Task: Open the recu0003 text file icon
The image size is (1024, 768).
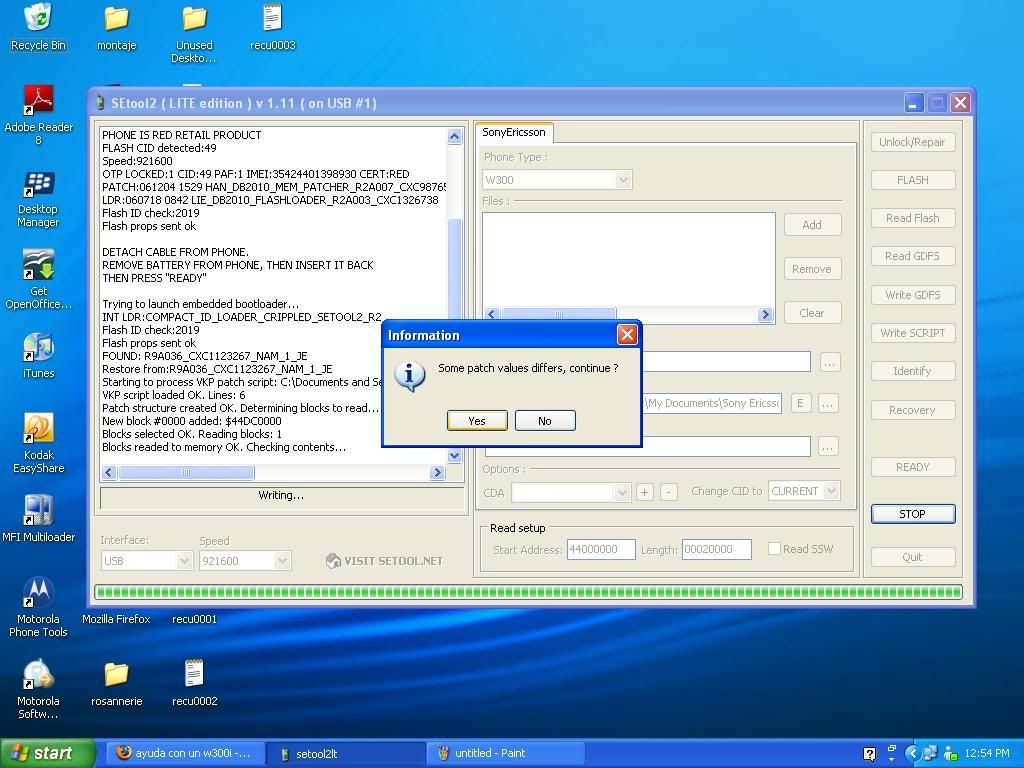Action: tap(272, 27)
